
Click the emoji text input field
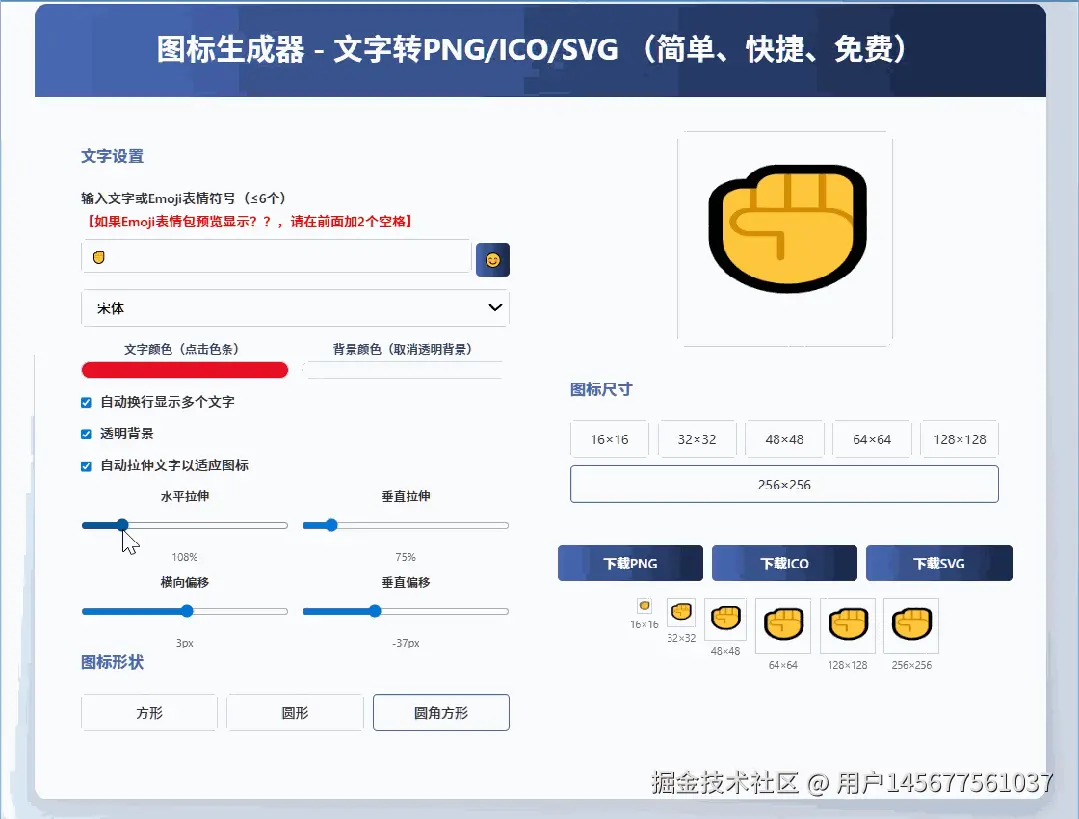pos(276,256)
